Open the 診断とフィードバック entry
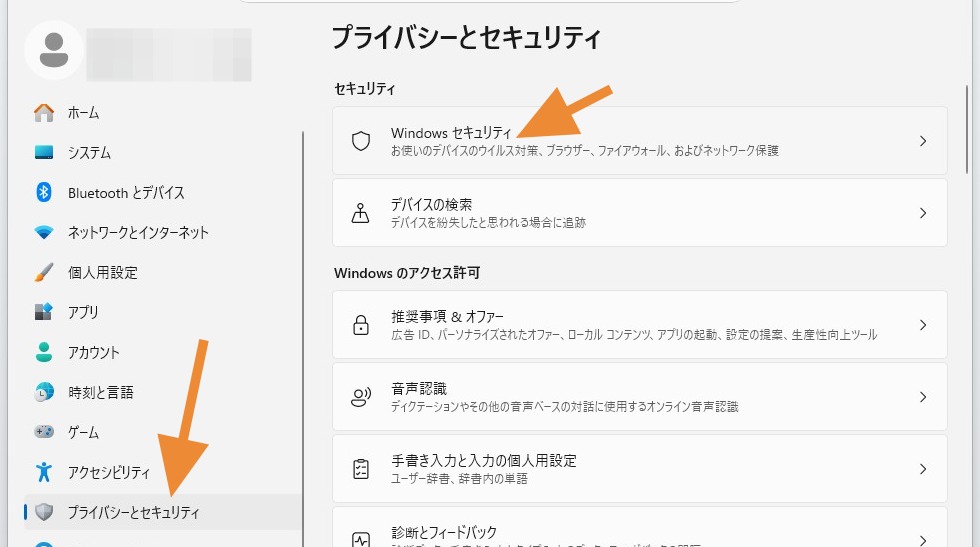This screenshot has width=980, height=547. (x=640, y=527)
